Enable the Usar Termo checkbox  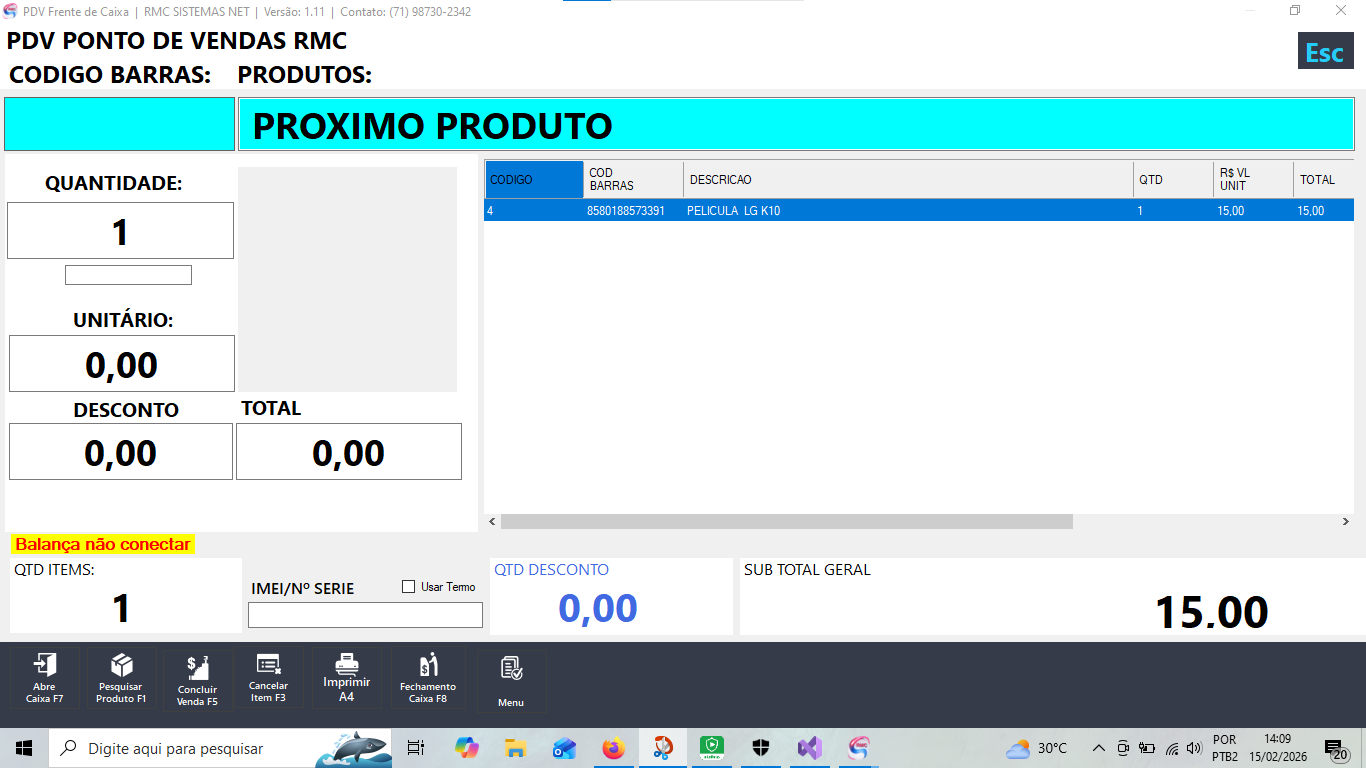(x=408, y=587)
